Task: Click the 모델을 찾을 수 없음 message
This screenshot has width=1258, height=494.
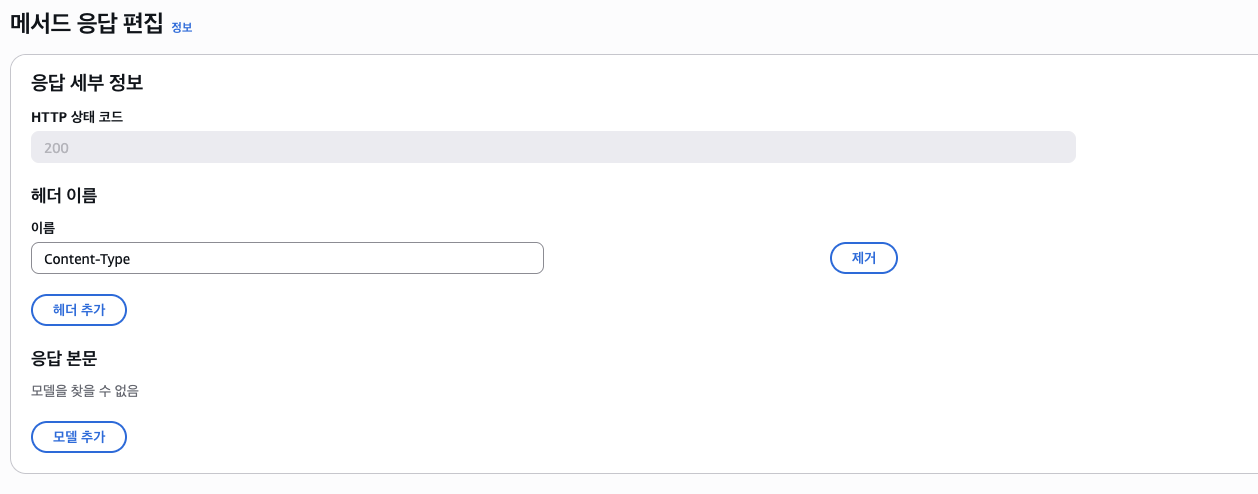Action: [x=85, y=391]
